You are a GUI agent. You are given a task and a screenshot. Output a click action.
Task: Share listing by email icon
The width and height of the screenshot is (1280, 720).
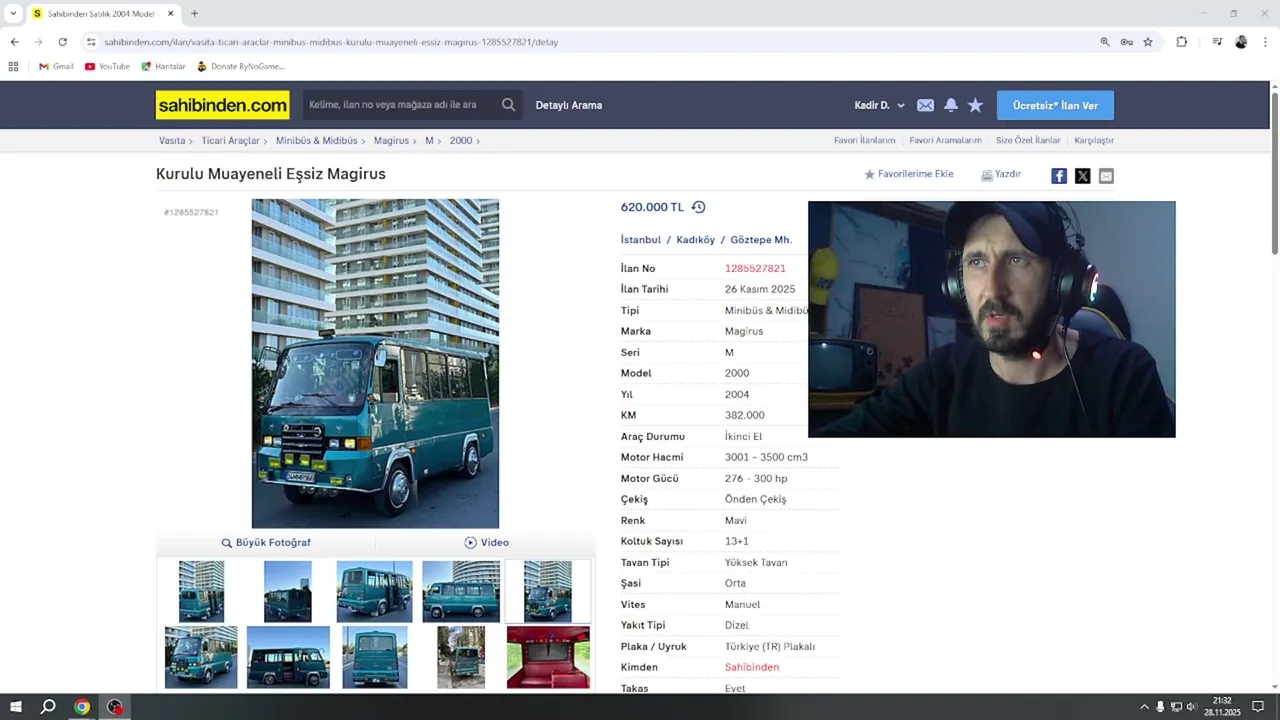pyautogui.click(x=1106, y=176)
